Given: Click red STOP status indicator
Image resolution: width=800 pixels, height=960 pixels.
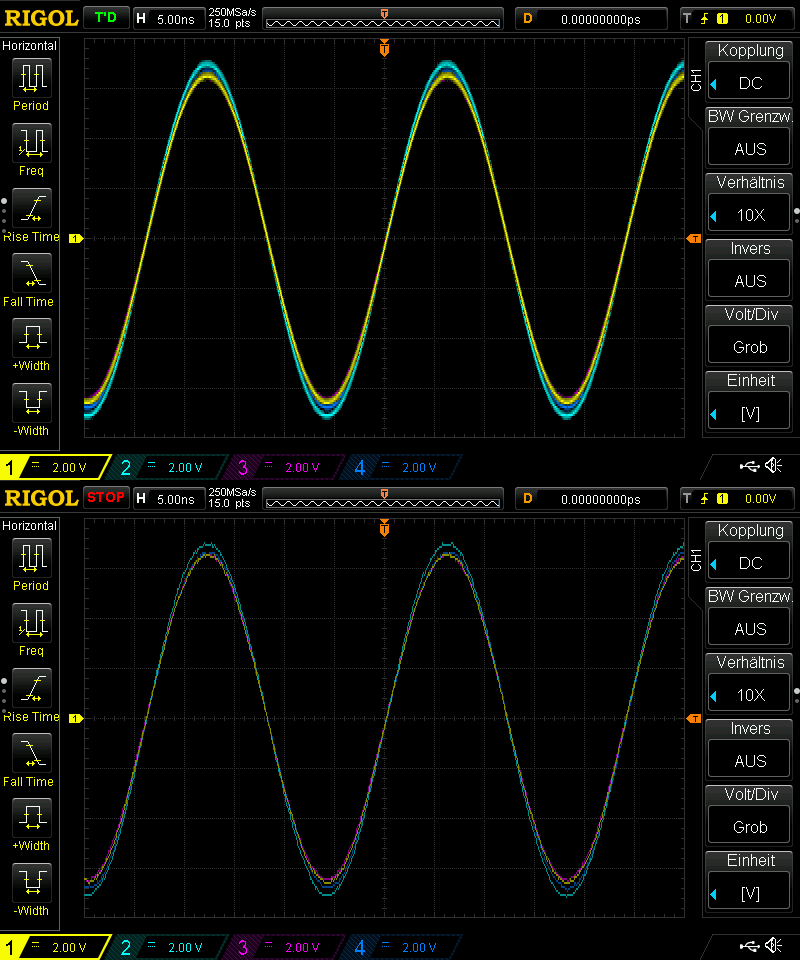Looking at the screenshot, I should (106, 498).
